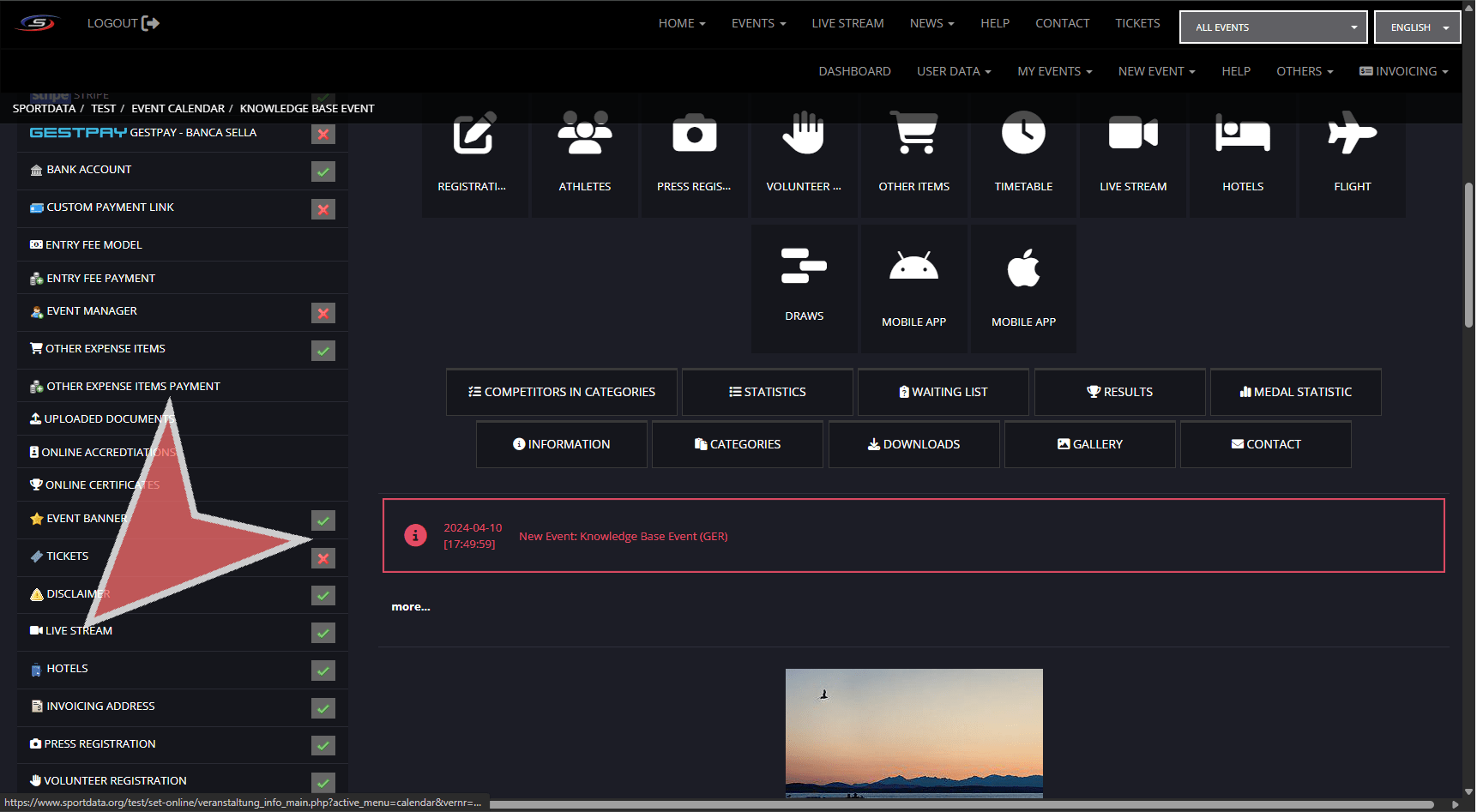Toggle Bank Account green checkmark
The image size is (1477, 812).
(323, 171)
